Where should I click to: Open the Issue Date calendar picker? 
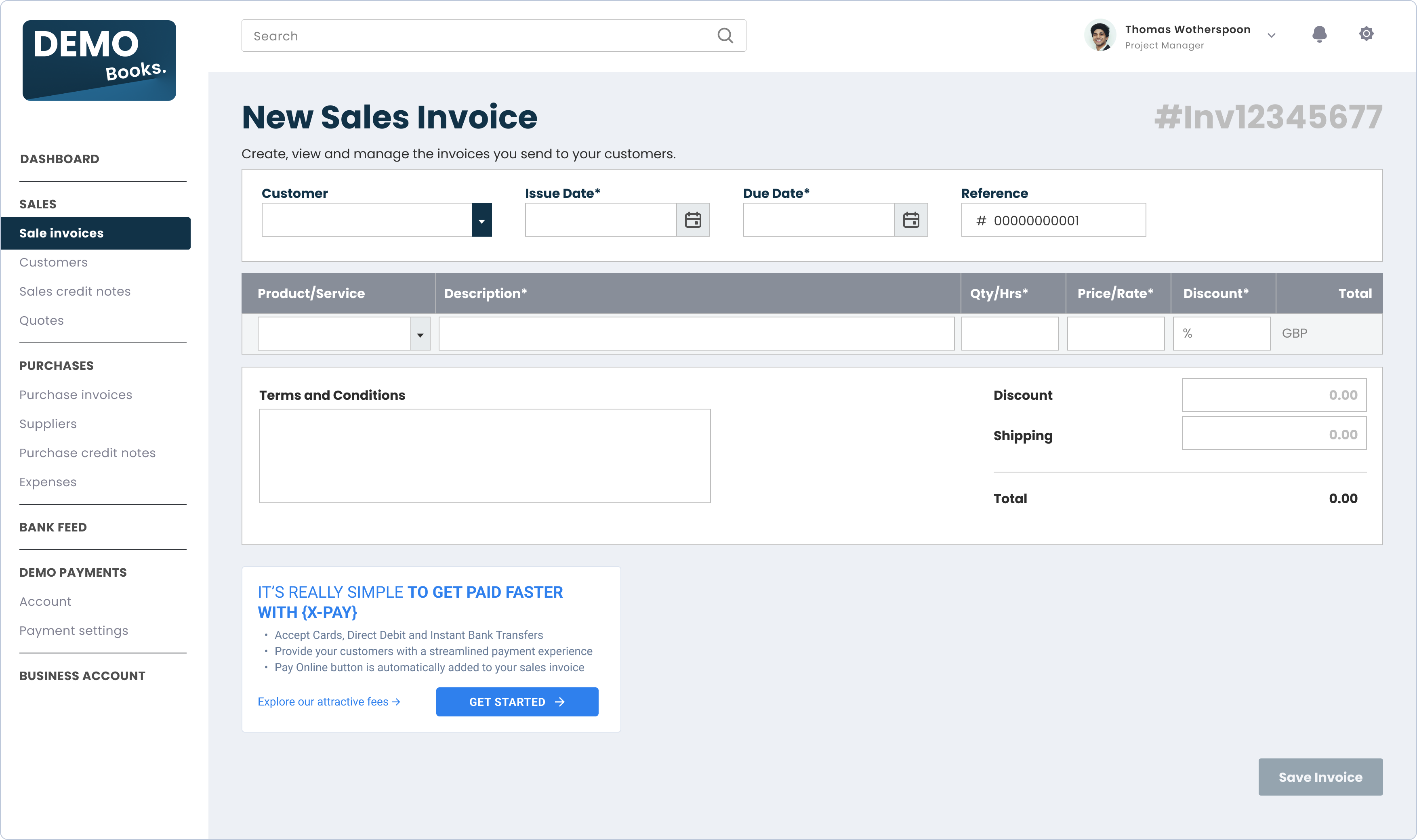pyautogui.click(x=693, y=220)
